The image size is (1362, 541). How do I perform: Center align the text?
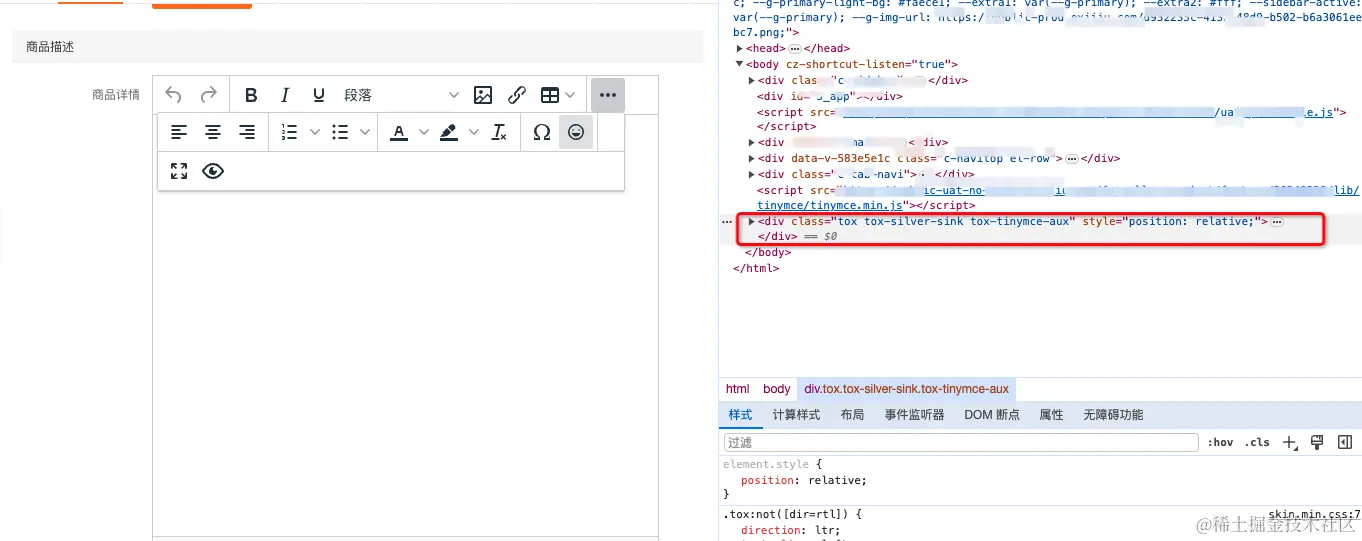(x=213, y=132)
